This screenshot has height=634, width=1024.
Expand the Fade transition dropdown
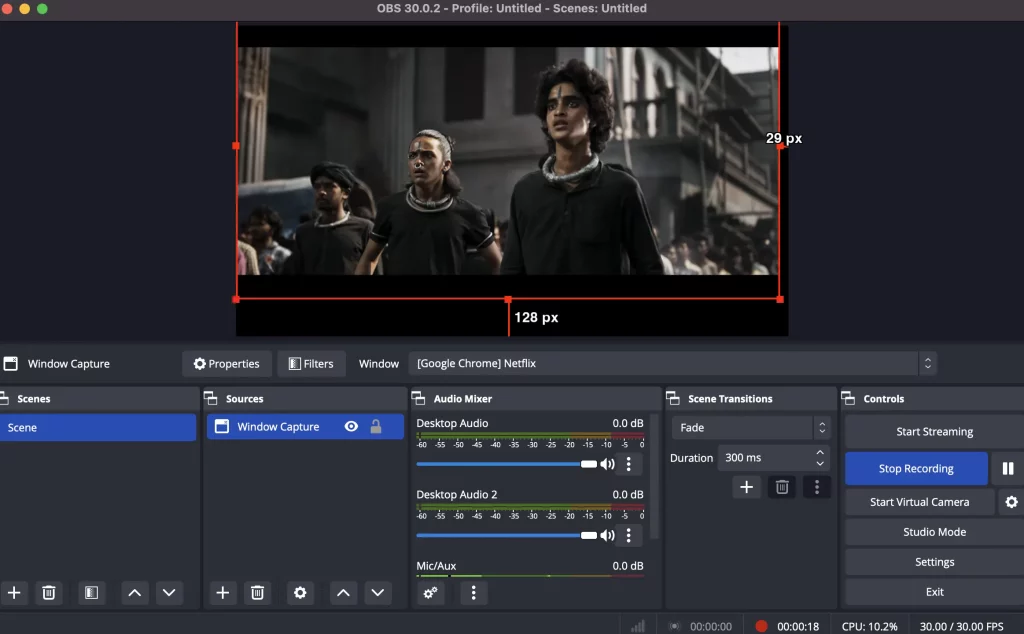751,428
